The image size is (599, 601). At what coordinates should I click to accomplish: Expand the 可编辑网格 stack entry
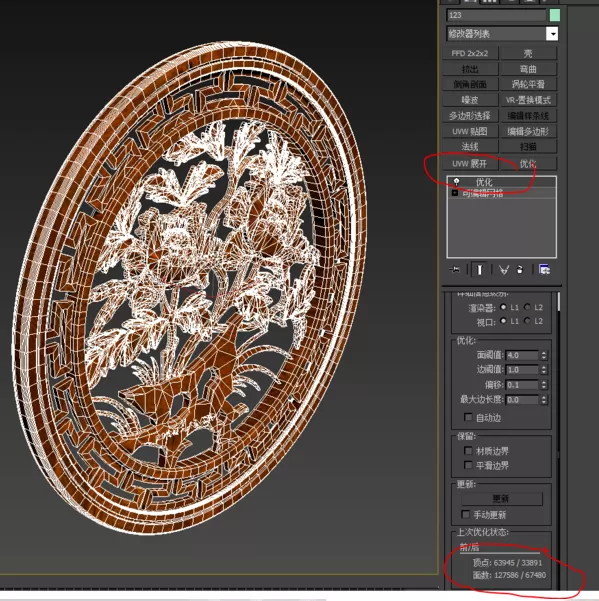pos(455,193)
